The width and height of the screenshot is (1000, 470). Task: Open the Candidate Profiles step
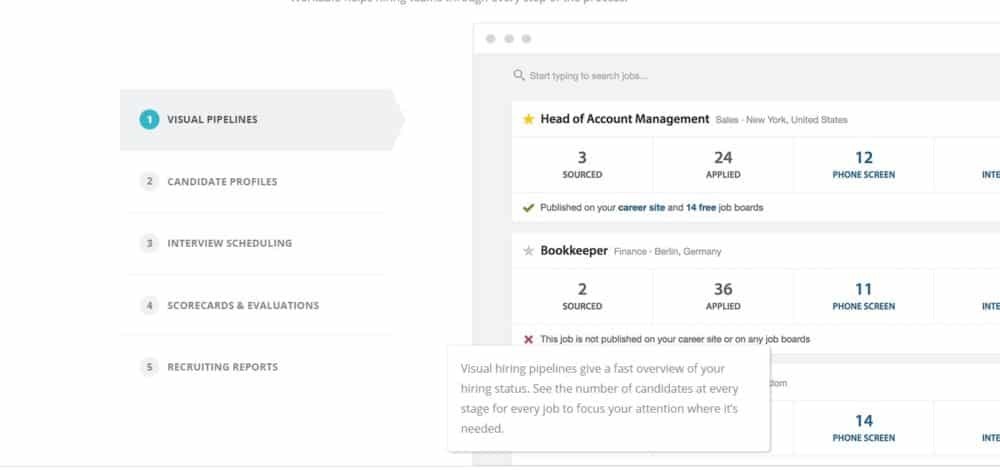[222, 182]
